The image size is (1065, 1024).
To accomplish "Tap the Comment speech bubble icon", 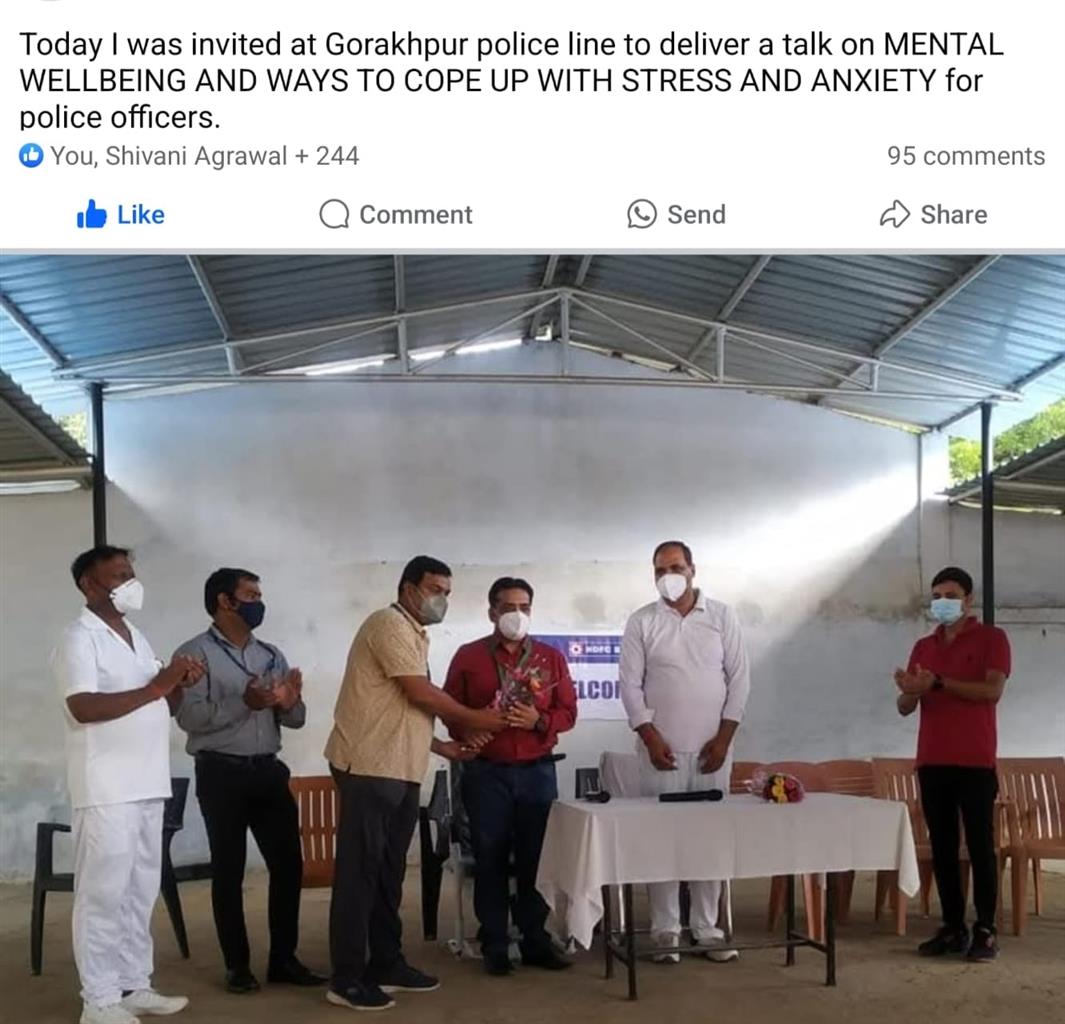I will click(334, 214).
